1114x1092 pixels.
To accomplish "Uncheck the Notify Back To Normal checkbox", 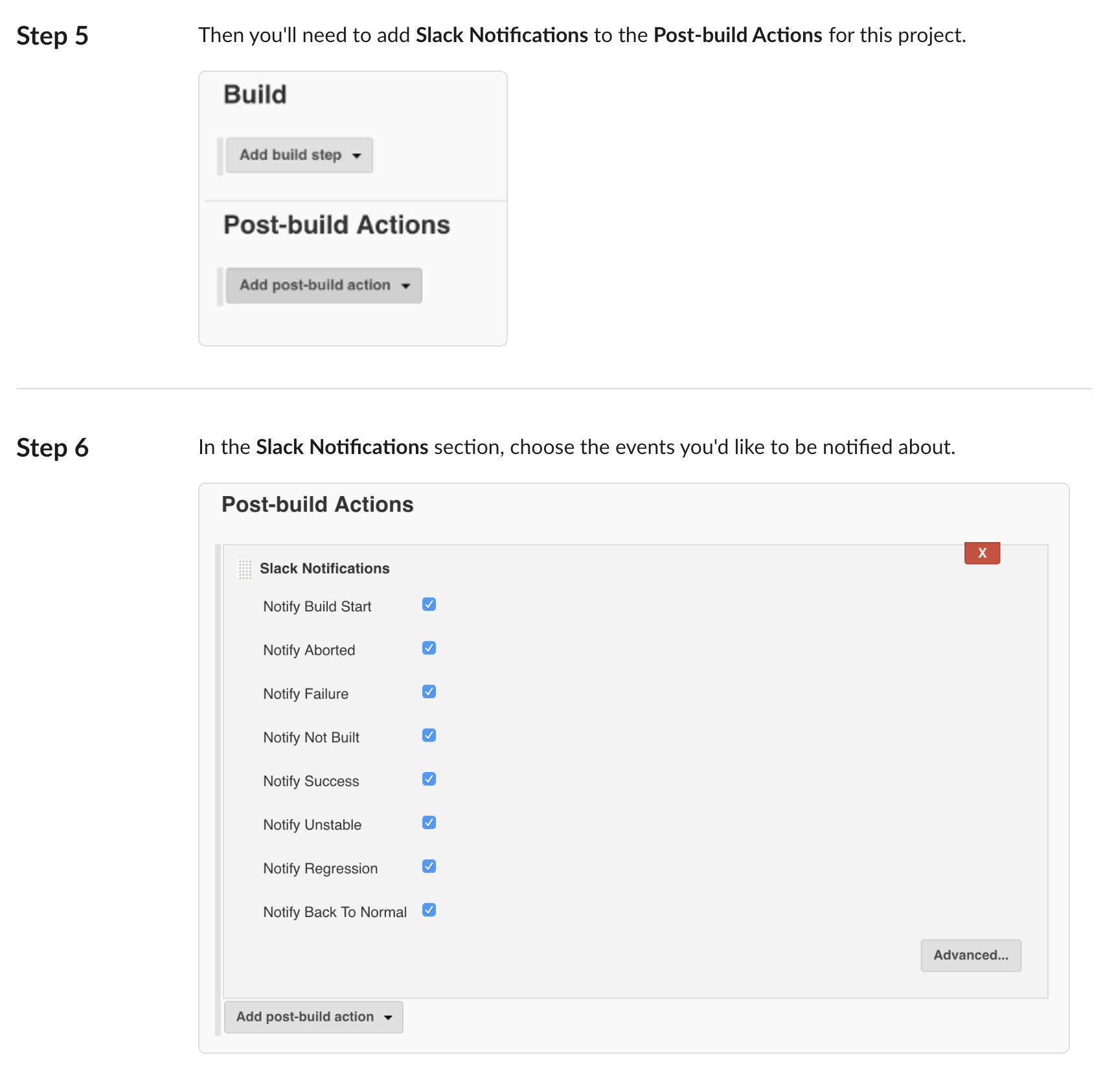I will tap(429, 910).
